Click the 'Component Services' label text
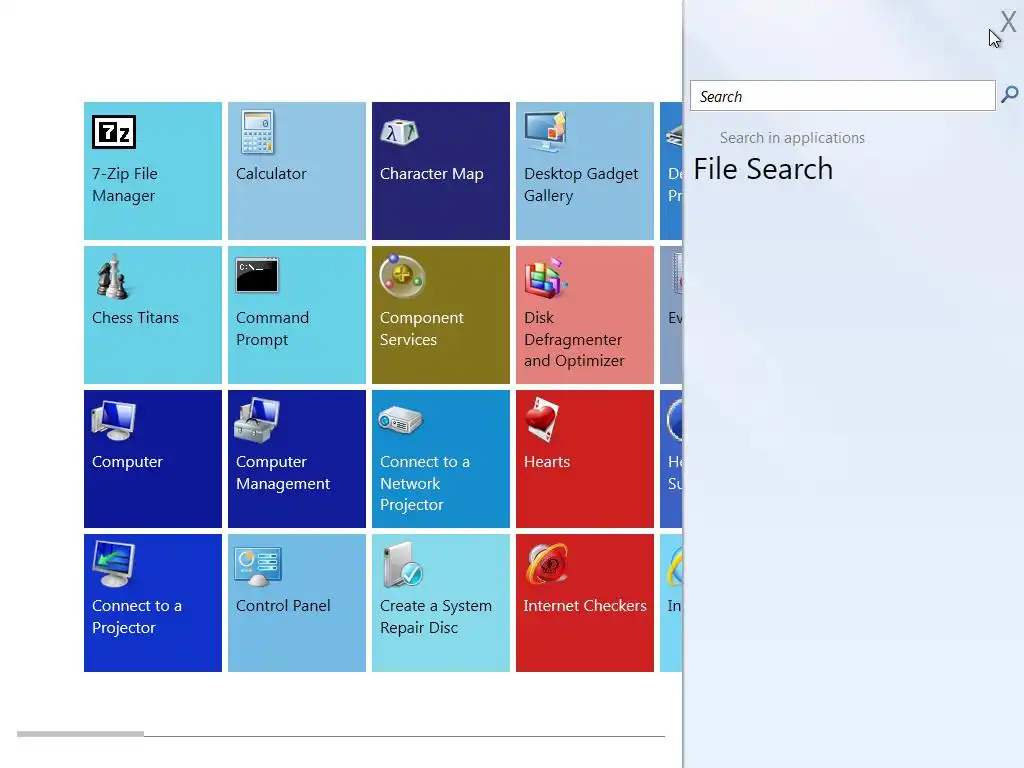Viewport: 1024px width, 768px height. pos(422,328)
